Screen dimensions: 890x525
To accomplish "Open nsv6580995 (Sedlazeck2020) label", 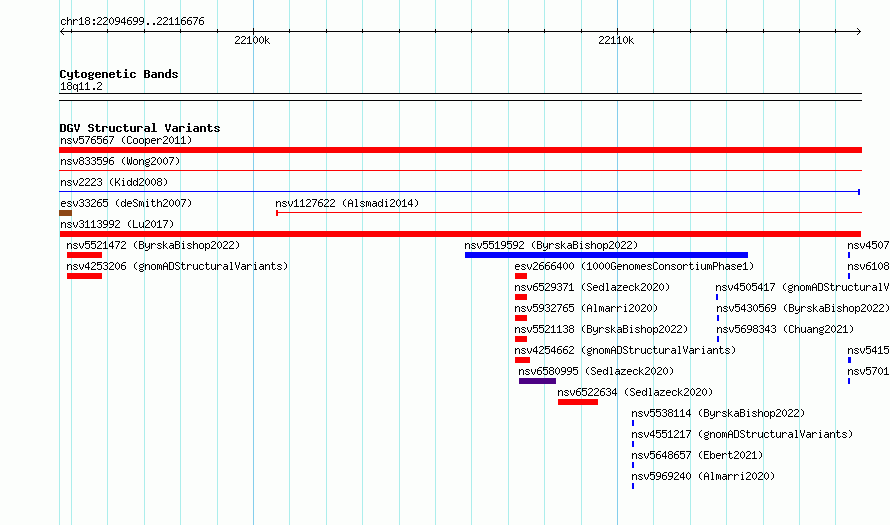I will tap(596, 371).
